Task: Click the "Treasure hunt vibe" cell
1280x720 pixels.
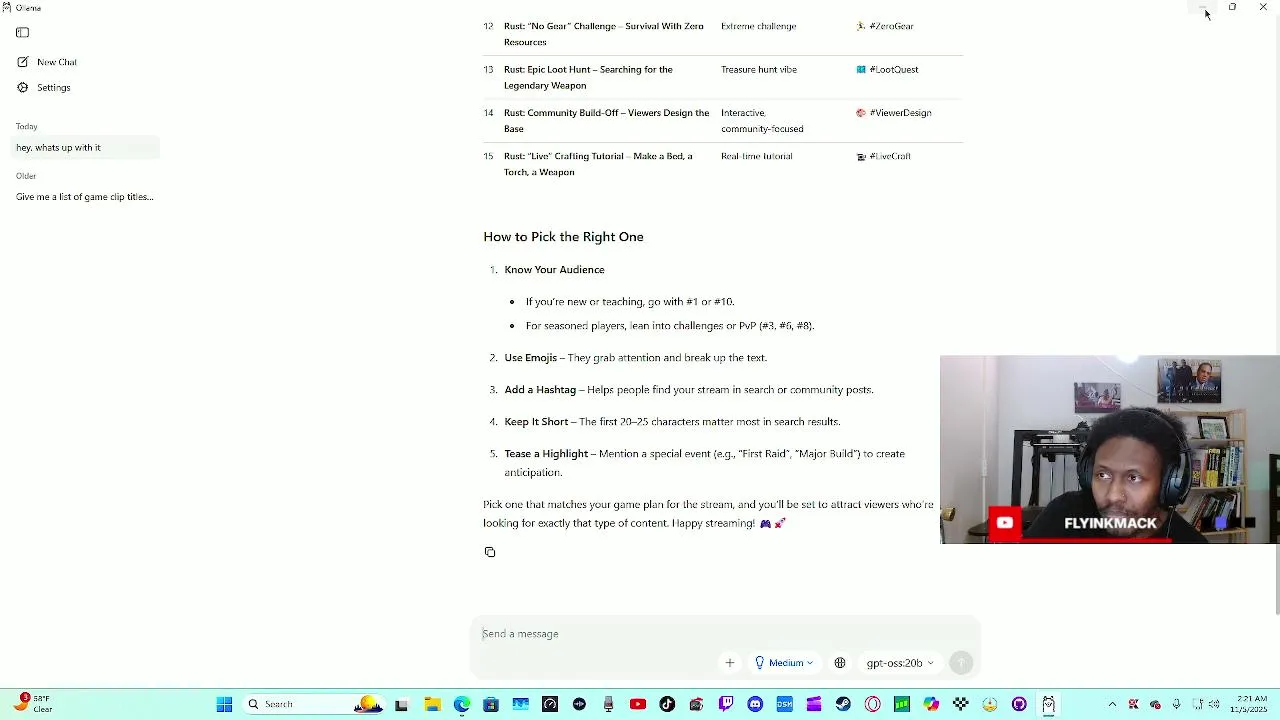Action: [x=758, y=70]
